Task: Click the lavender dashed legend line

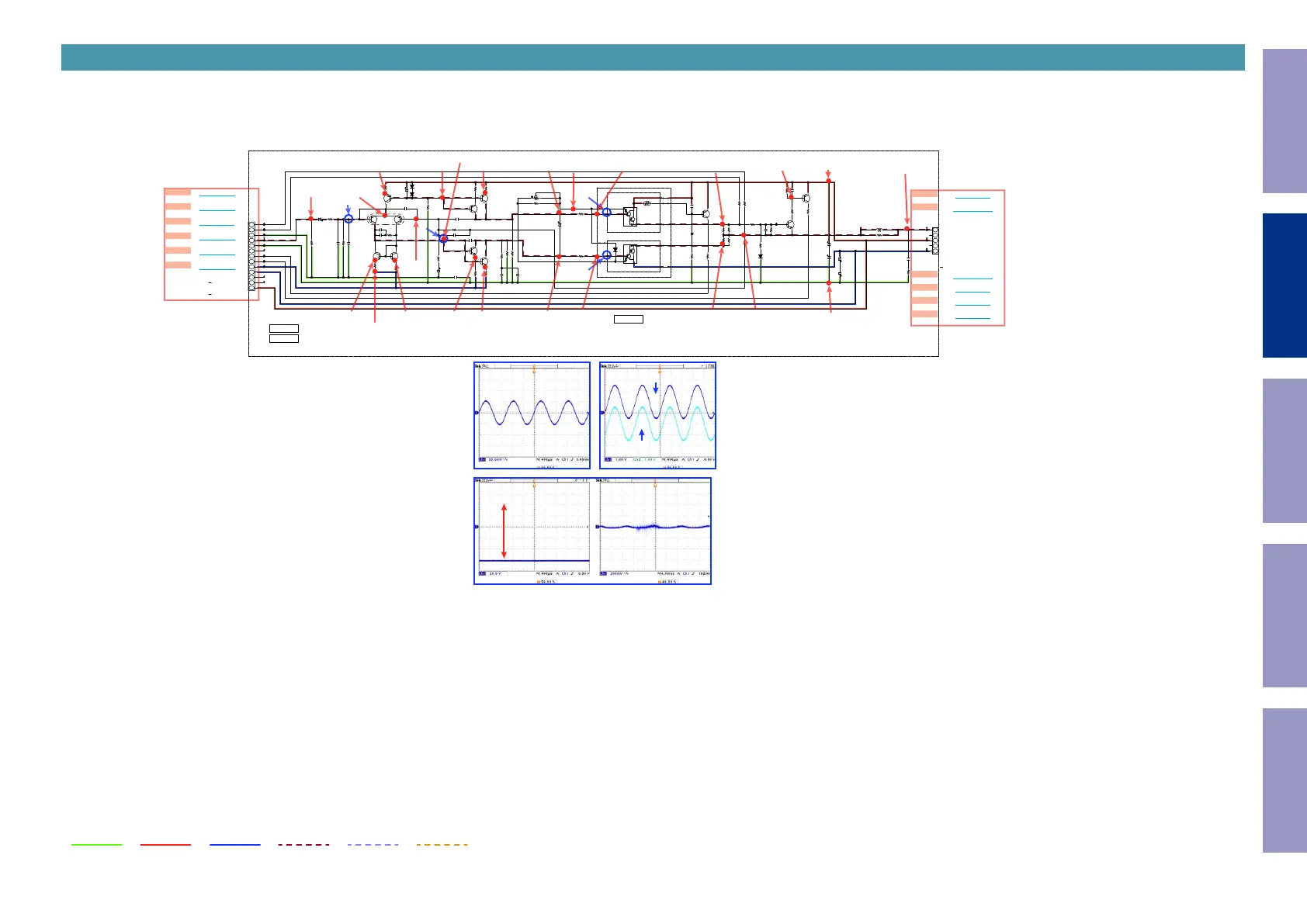Action: tap(373, 844)
